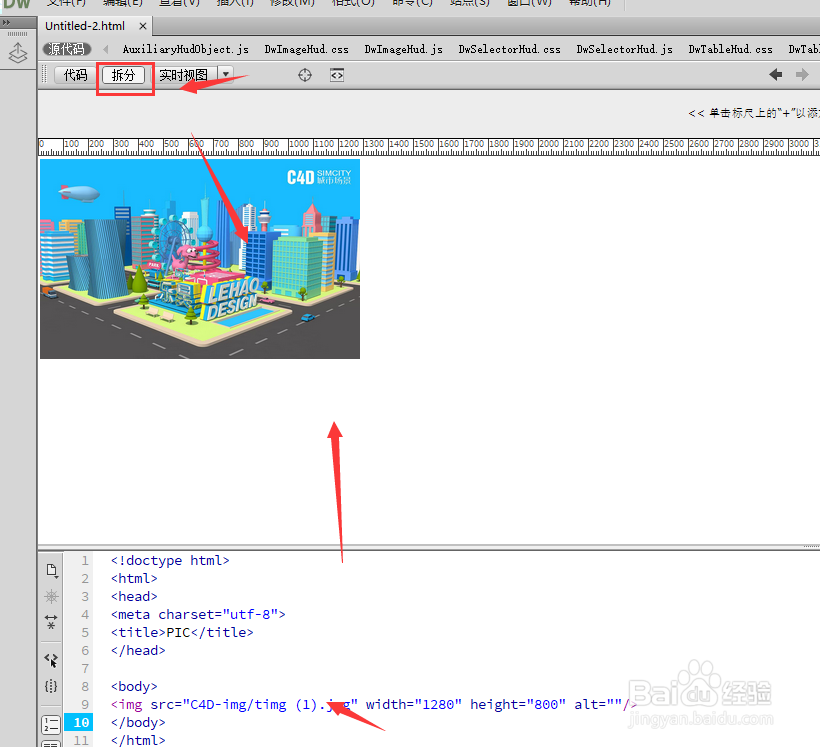Click the <!doctype html> code line
The height and width of the screenshot is (747, 820).
click(170, 561)
